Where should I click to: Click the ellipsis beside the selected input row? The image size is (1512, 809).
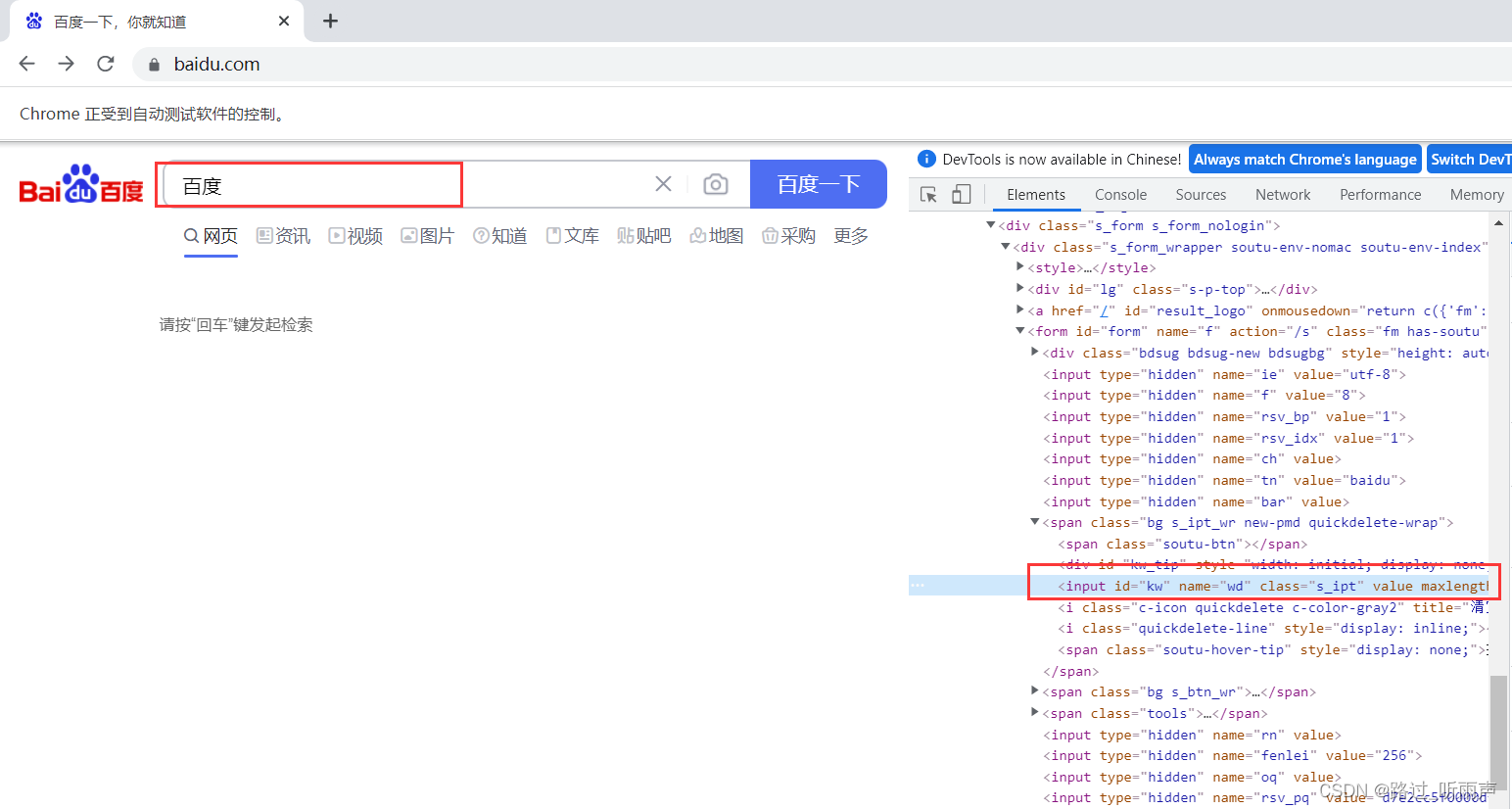click(918, 586)
